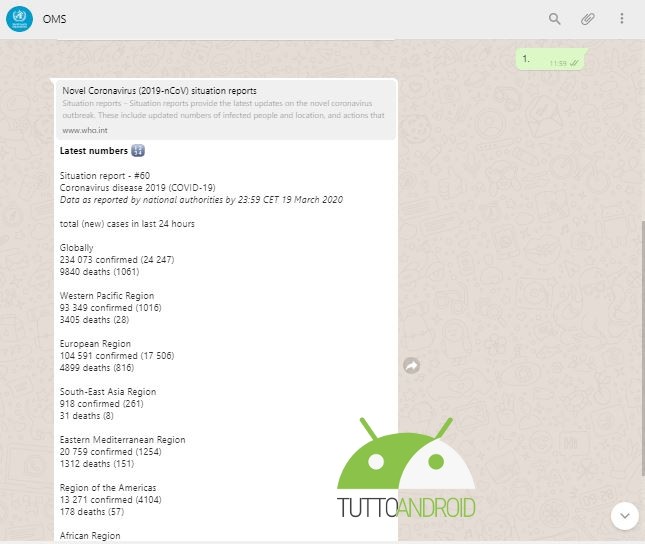
Task: Click "104 591 confirmed (17 506)"
Action: pos(117,356)
